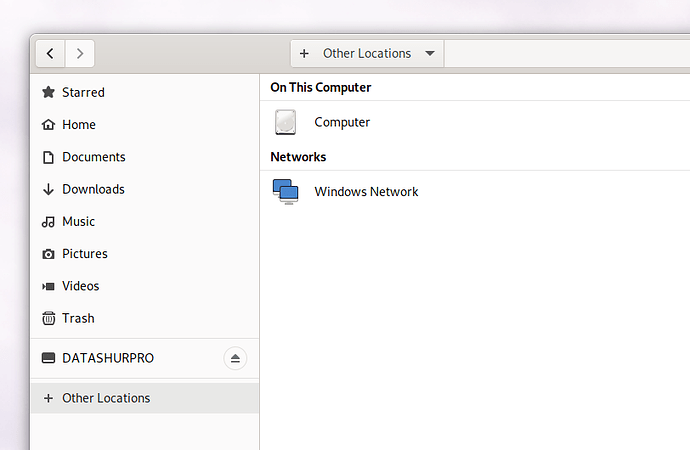690x450 pixels.
Task: Select Other Locations in the sidebar
Action: (145, 398)
